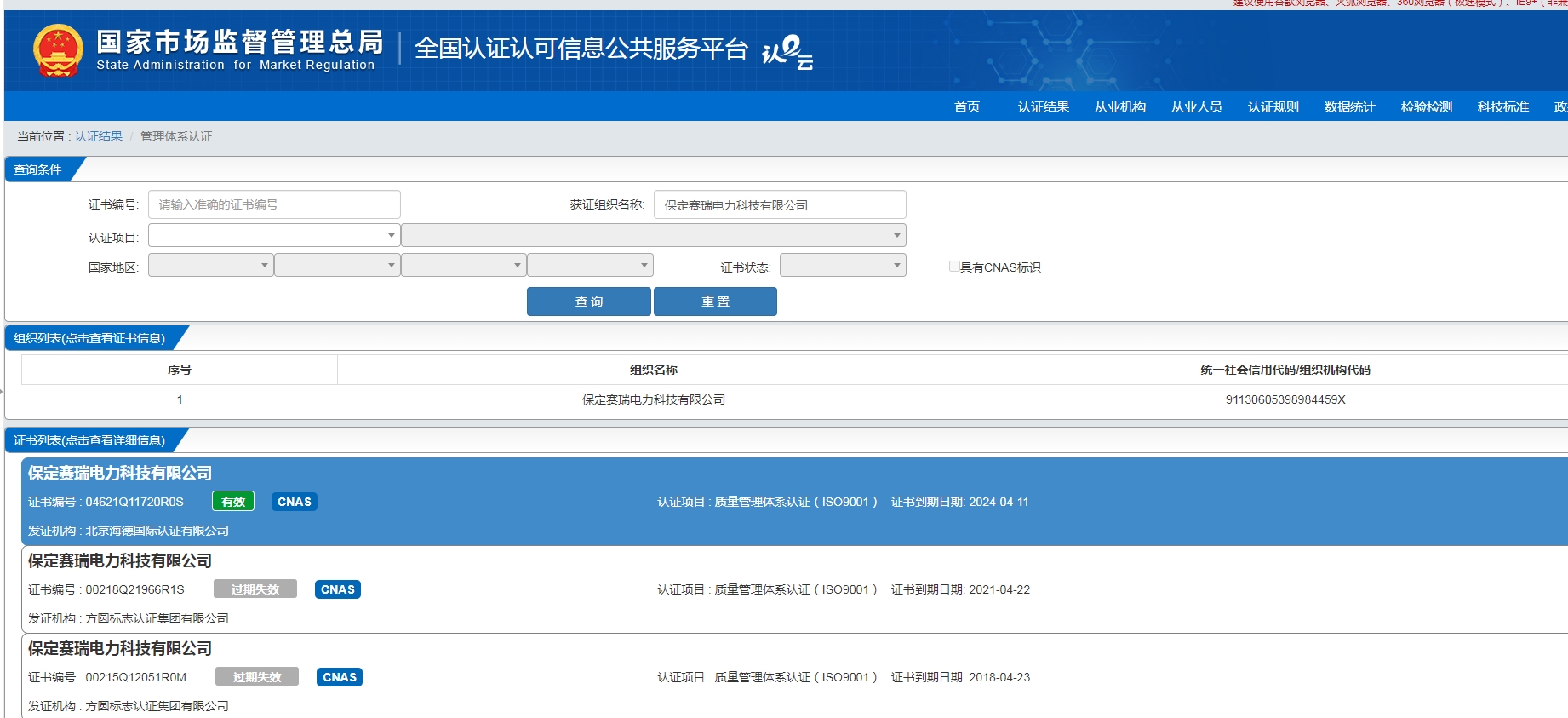Click the national emblem logo
Screen dimensions: 1568x718
coord(58,50)
